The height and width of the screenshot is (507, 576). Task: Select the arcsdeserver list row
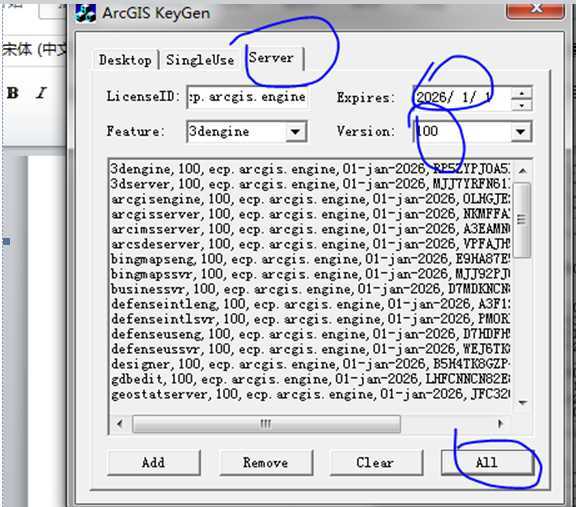tap(310, 244)
